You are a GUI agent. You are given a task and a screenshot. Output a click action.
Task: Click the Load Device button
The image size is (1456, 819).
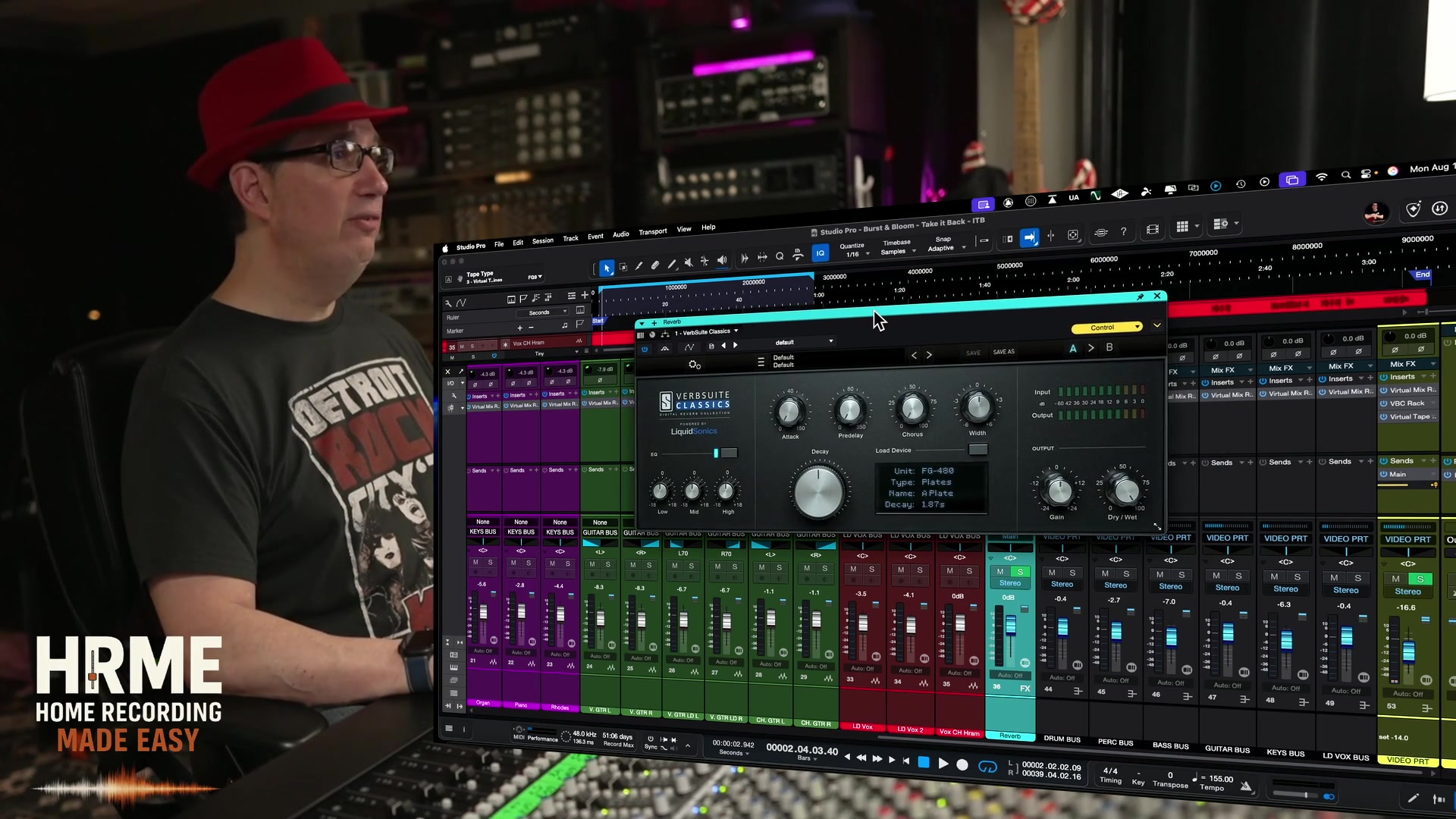(x=978, y=450)
